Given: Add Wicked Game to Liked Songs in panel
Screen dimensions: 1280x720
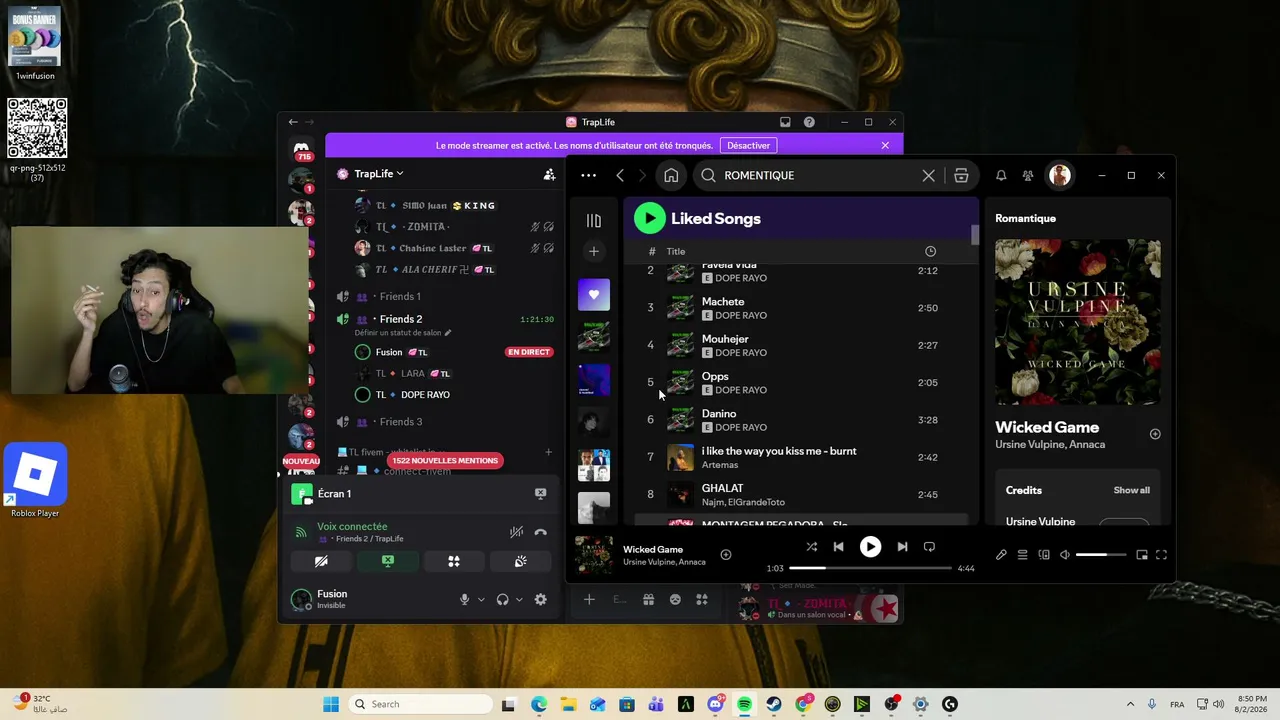Looking at the screenshot, I should [1155, 434].
